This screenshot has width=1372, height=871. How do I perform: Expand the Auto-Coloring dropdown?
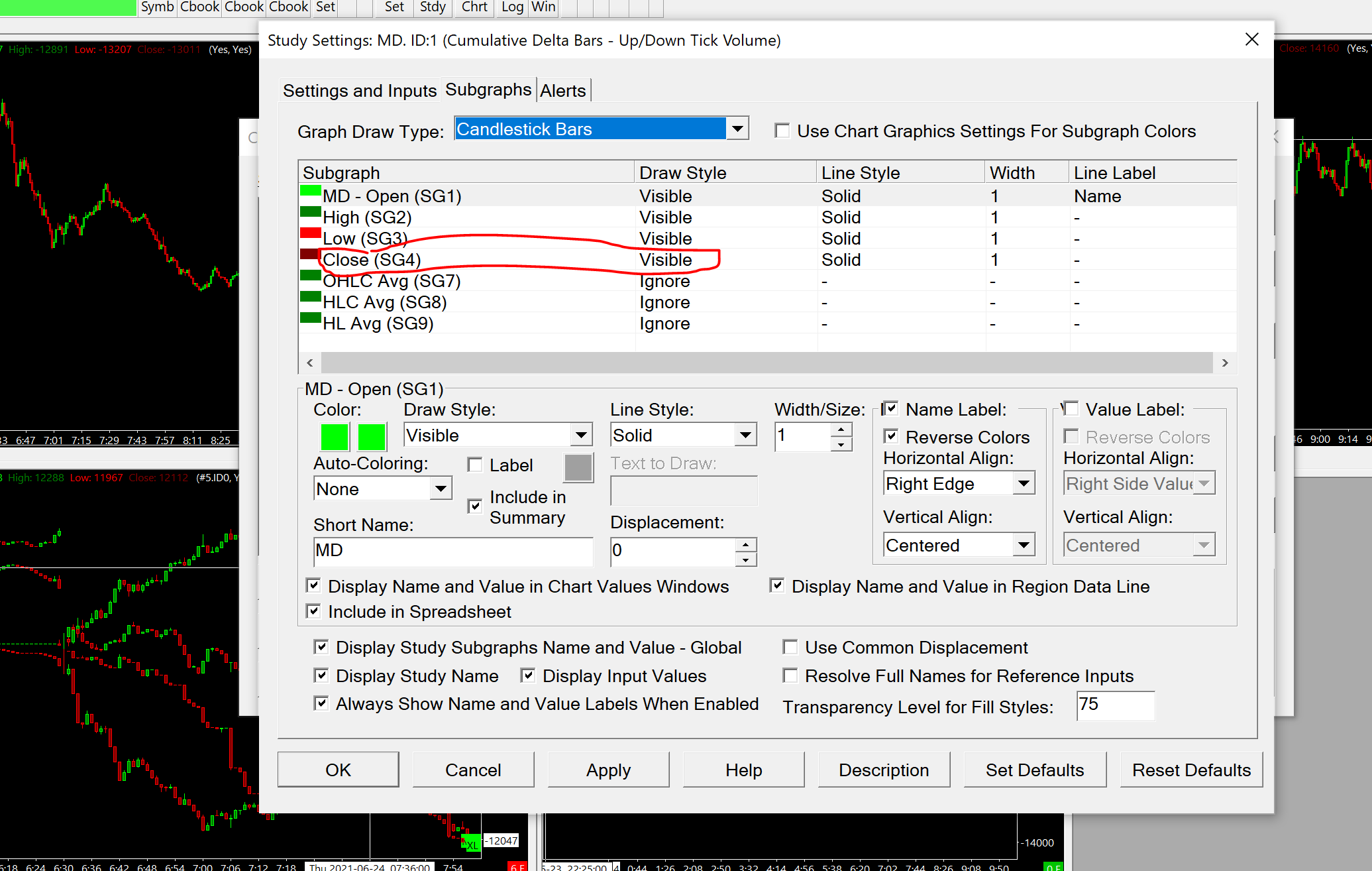coord(440,489)
